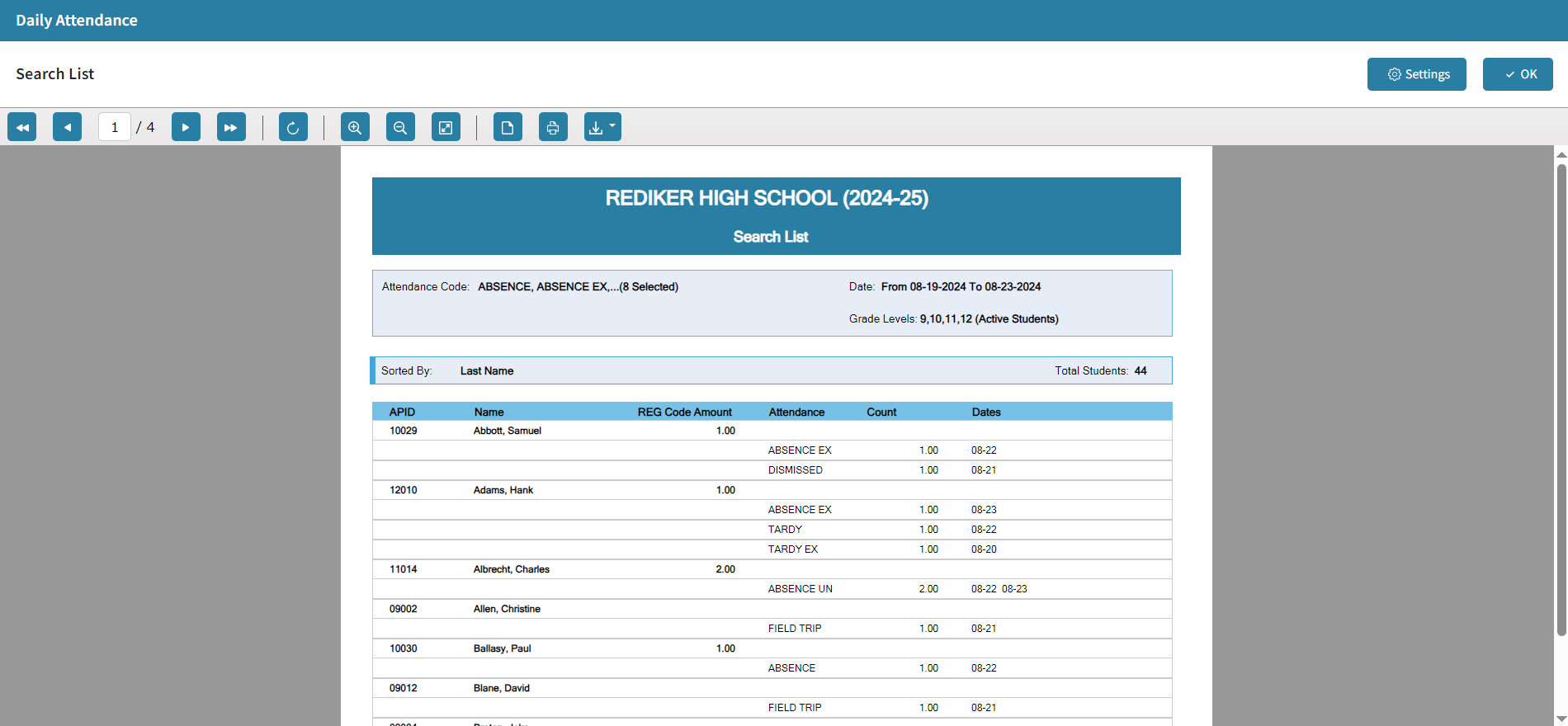Screen dimensions: 1568x726
Task: Click the Attendance Code selection text
Action: pyautogui.click(x=579, y=287)
